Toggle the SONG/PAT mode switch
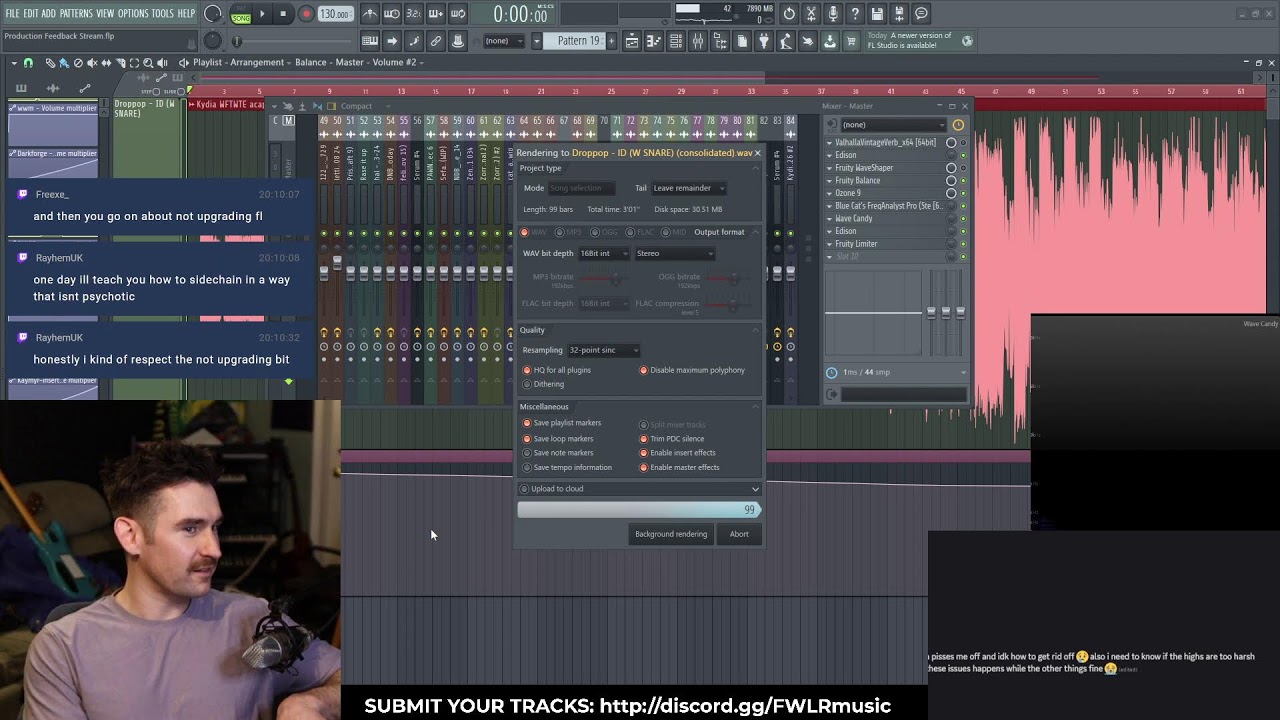Viewport: 1280px width, 720px height. 241,14
